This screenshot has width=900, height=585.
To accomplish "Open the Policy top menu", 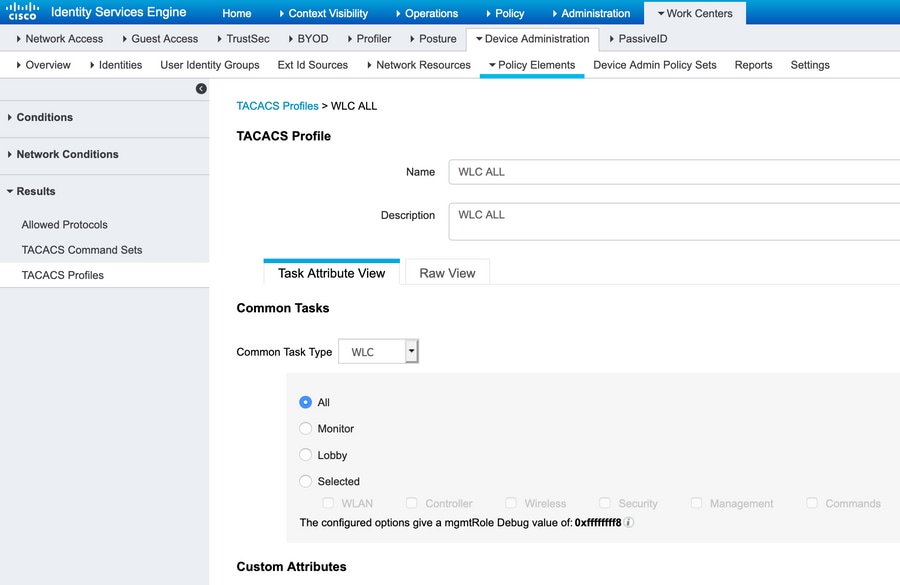I will 505,13.
